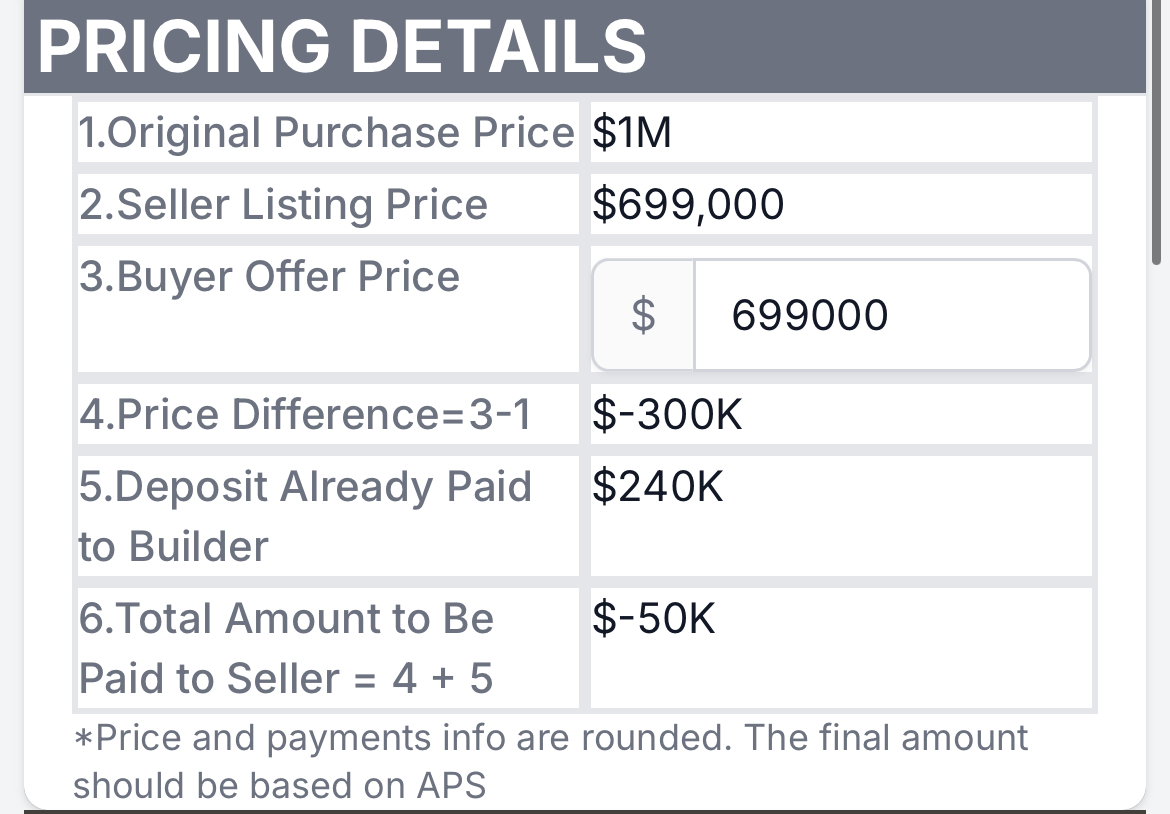This screenshot has width=1170, height=814.
Task: Click the $-50K total amount value
Action: pos(654,619)
